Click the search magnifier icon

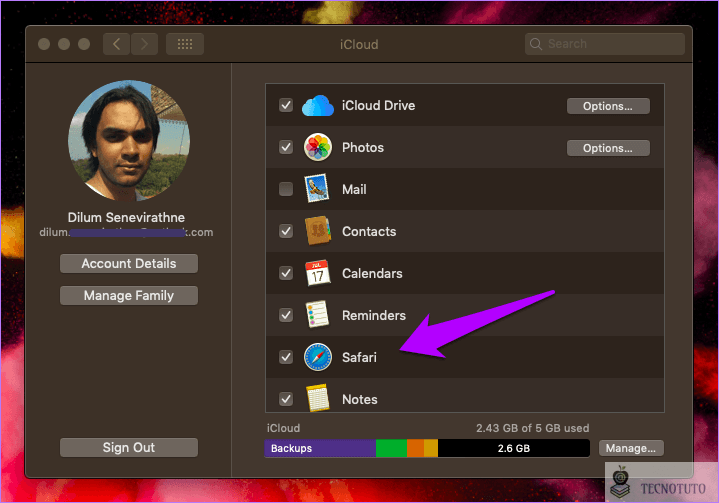536,44
